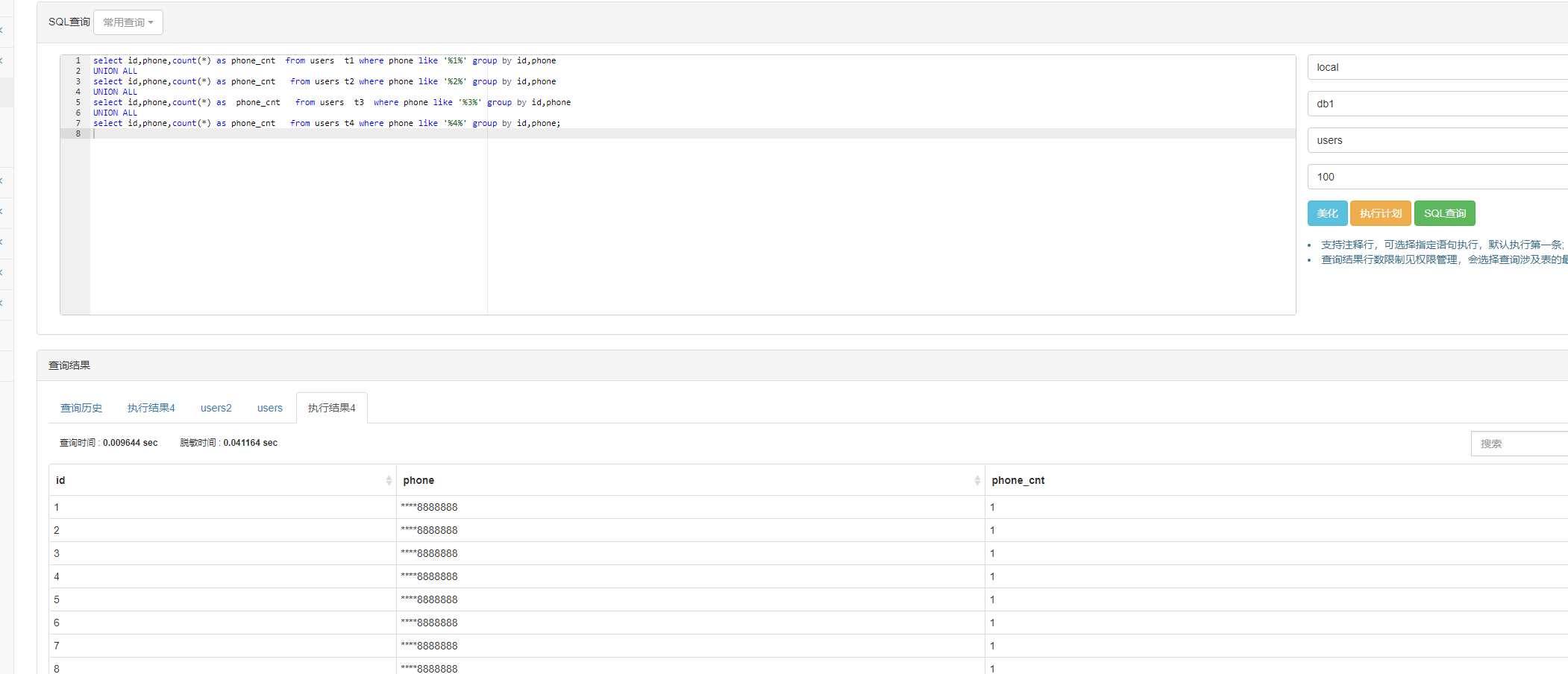
Task: Open the 执行结果4 tab beside users2
Action: pyautogui.click(x=151, y=408)
